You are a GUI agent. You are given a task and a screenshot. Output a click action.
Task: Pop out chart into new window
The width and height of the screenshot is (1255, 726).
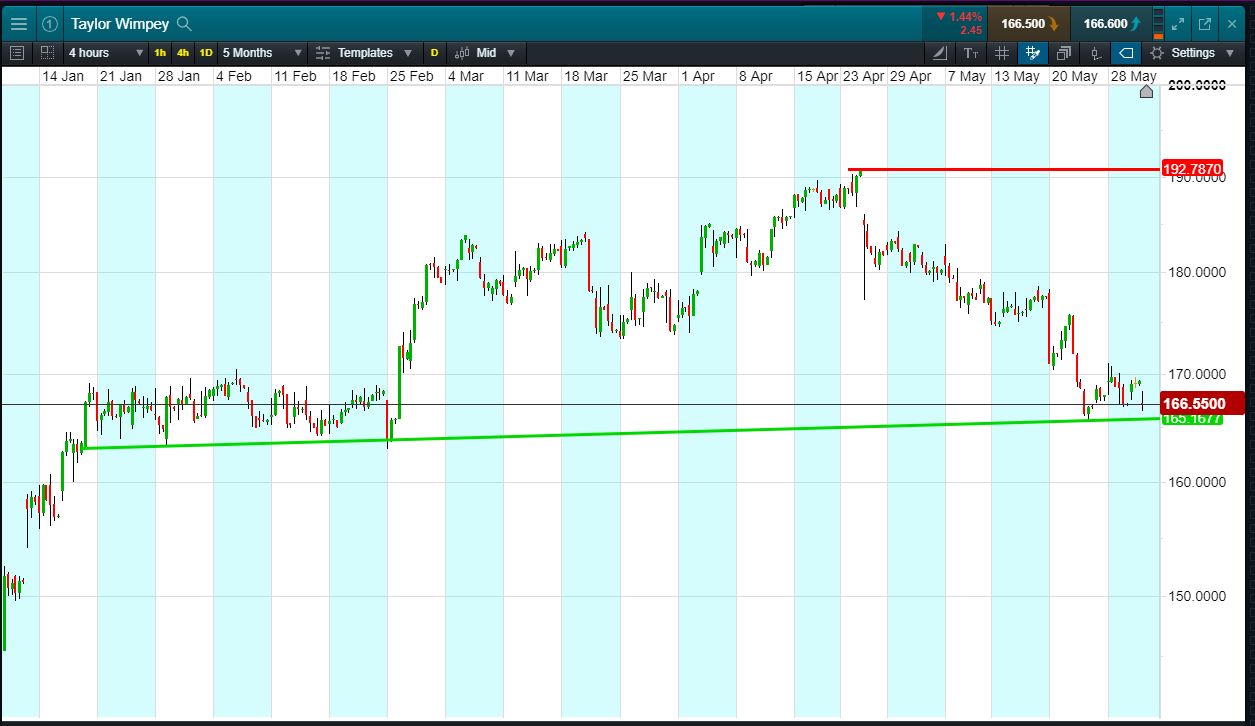coord(1205,24)
